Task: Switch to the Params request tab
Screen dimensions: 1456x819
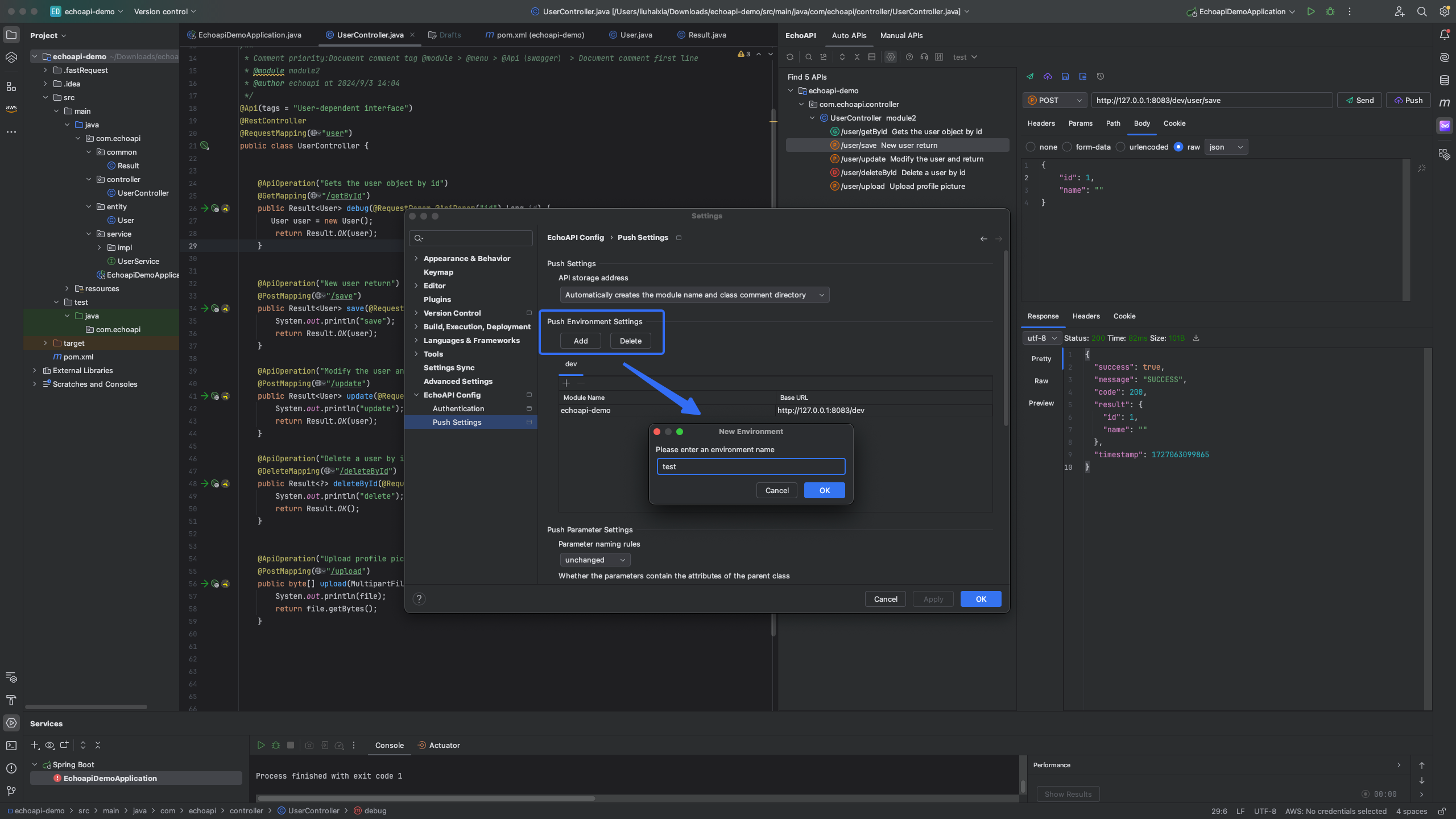Action: pyautogui.click(x=1080, y=123)
